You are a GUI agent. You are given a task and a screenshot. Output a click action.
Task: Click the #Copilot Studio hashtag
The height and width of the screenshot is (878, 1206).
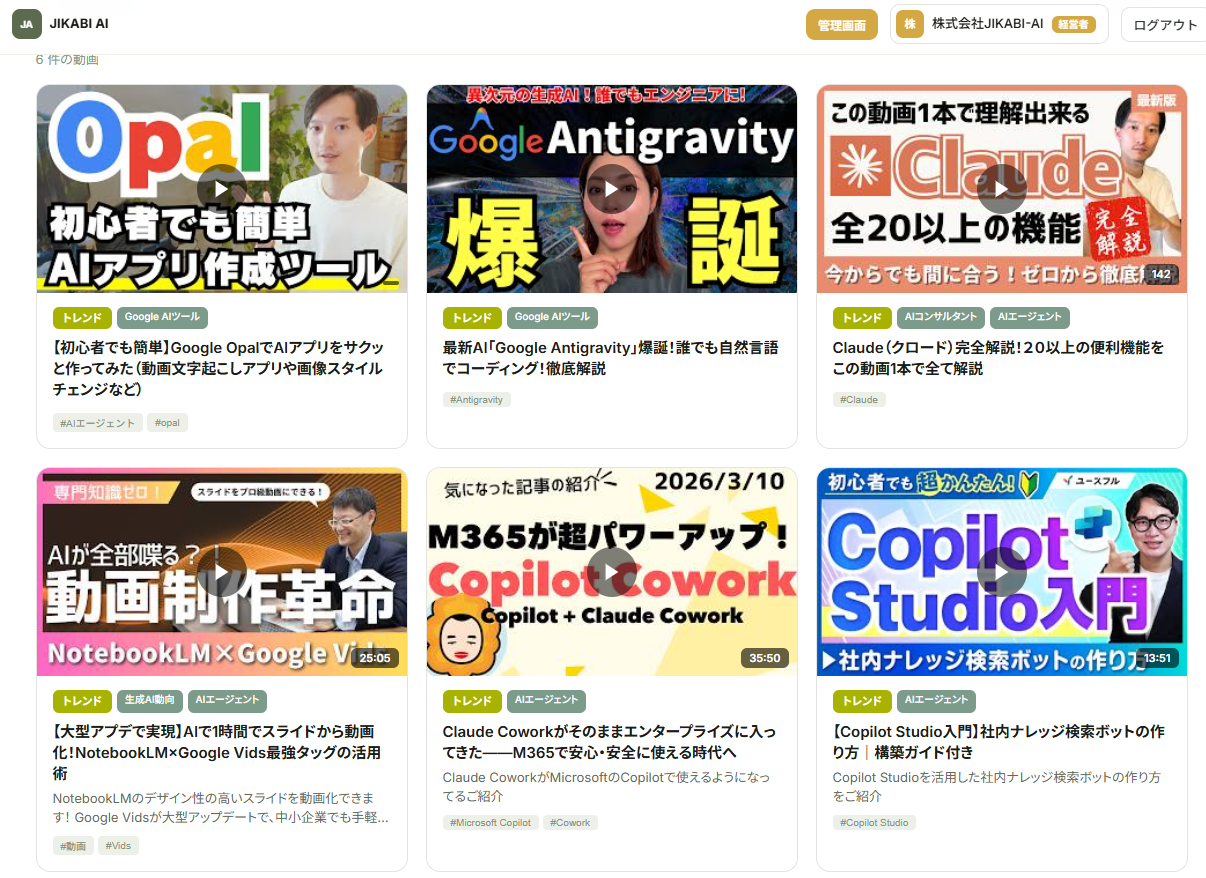874,822
